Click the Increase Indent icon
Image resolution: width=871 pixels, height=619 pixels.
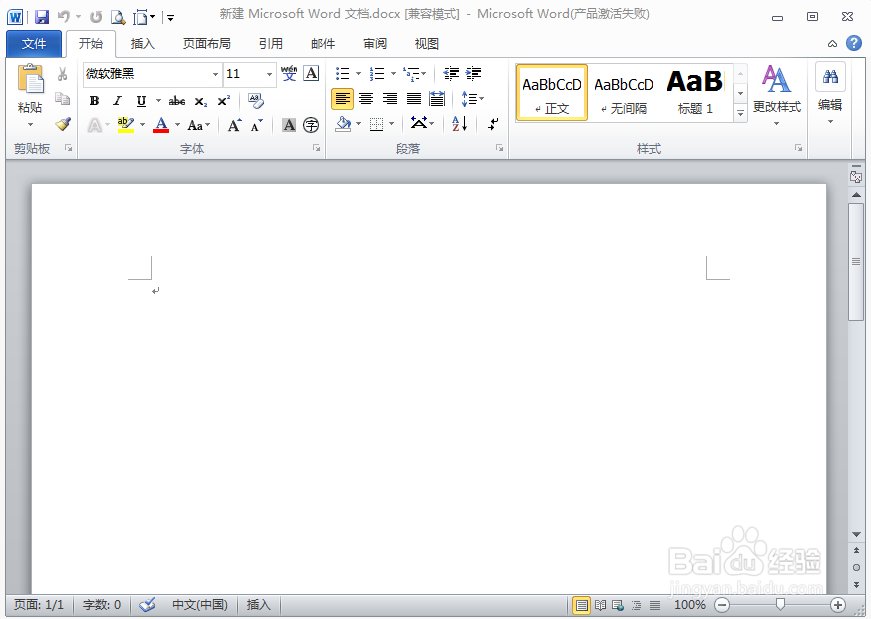(x=473, y=73)
